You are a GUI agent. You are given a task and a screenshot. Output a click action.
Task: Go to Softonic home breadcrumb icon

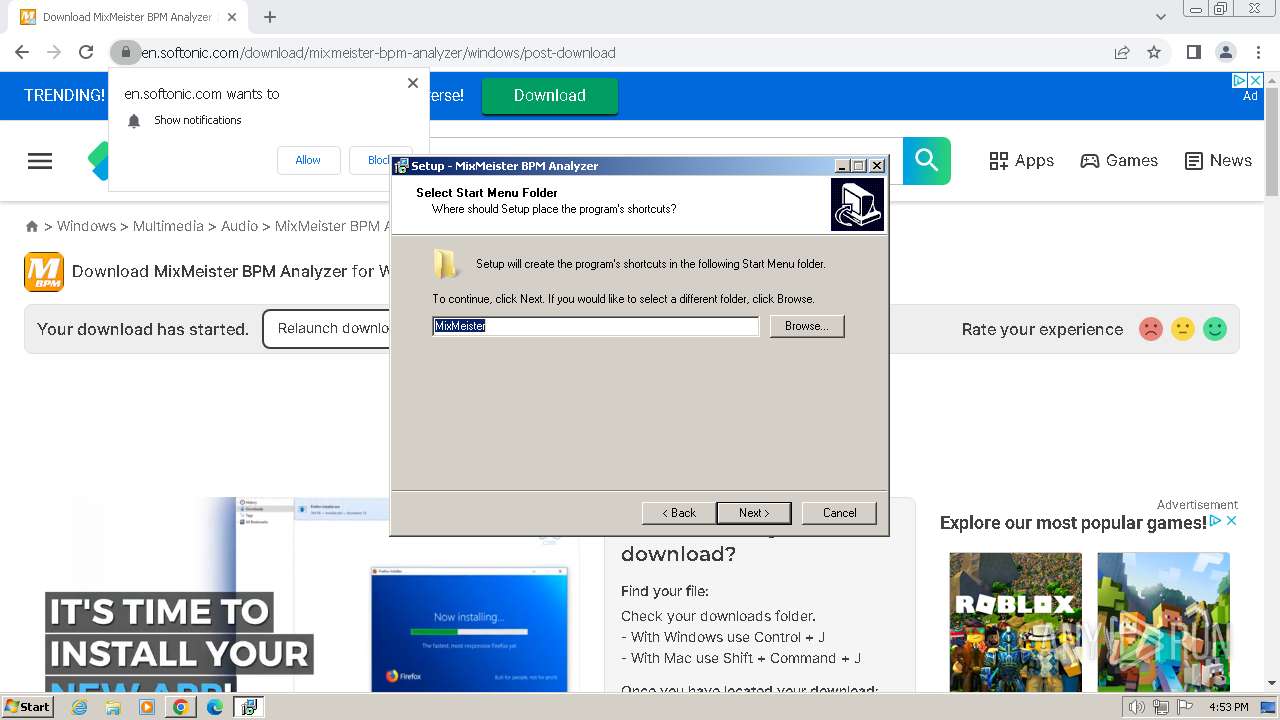pos(32,227)
